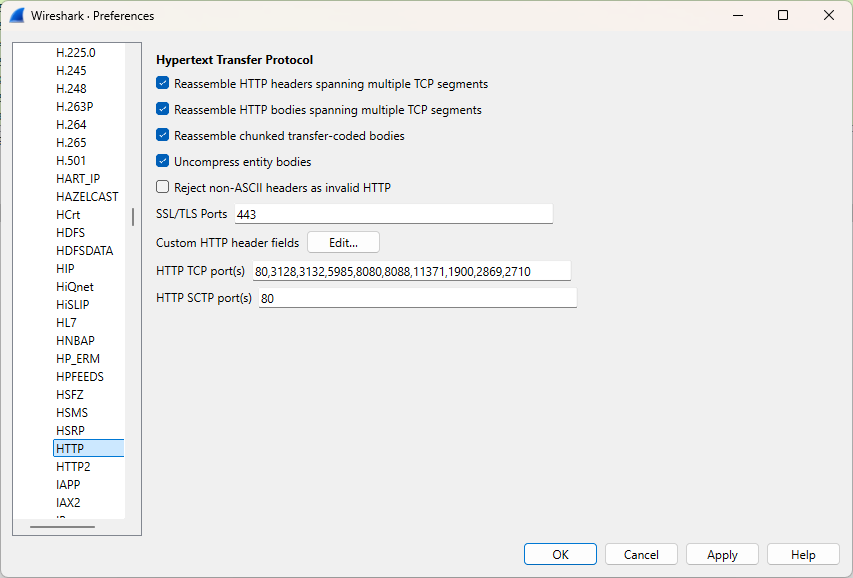This screenshot has height=578, width=853.
Task: Select H.245 protocol preferences
Action: (71, 71)
